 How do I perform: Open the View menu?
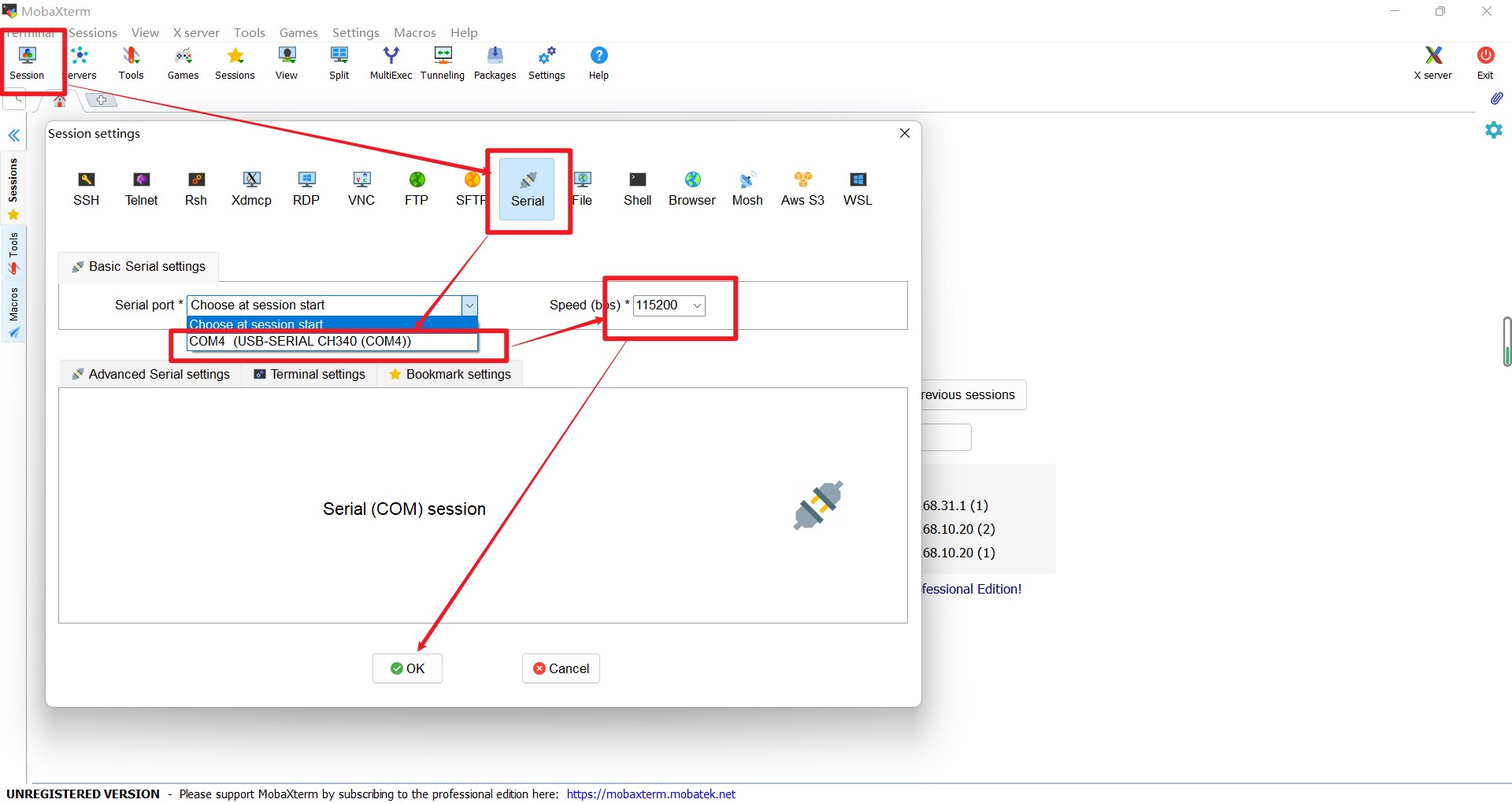(145, 32)
